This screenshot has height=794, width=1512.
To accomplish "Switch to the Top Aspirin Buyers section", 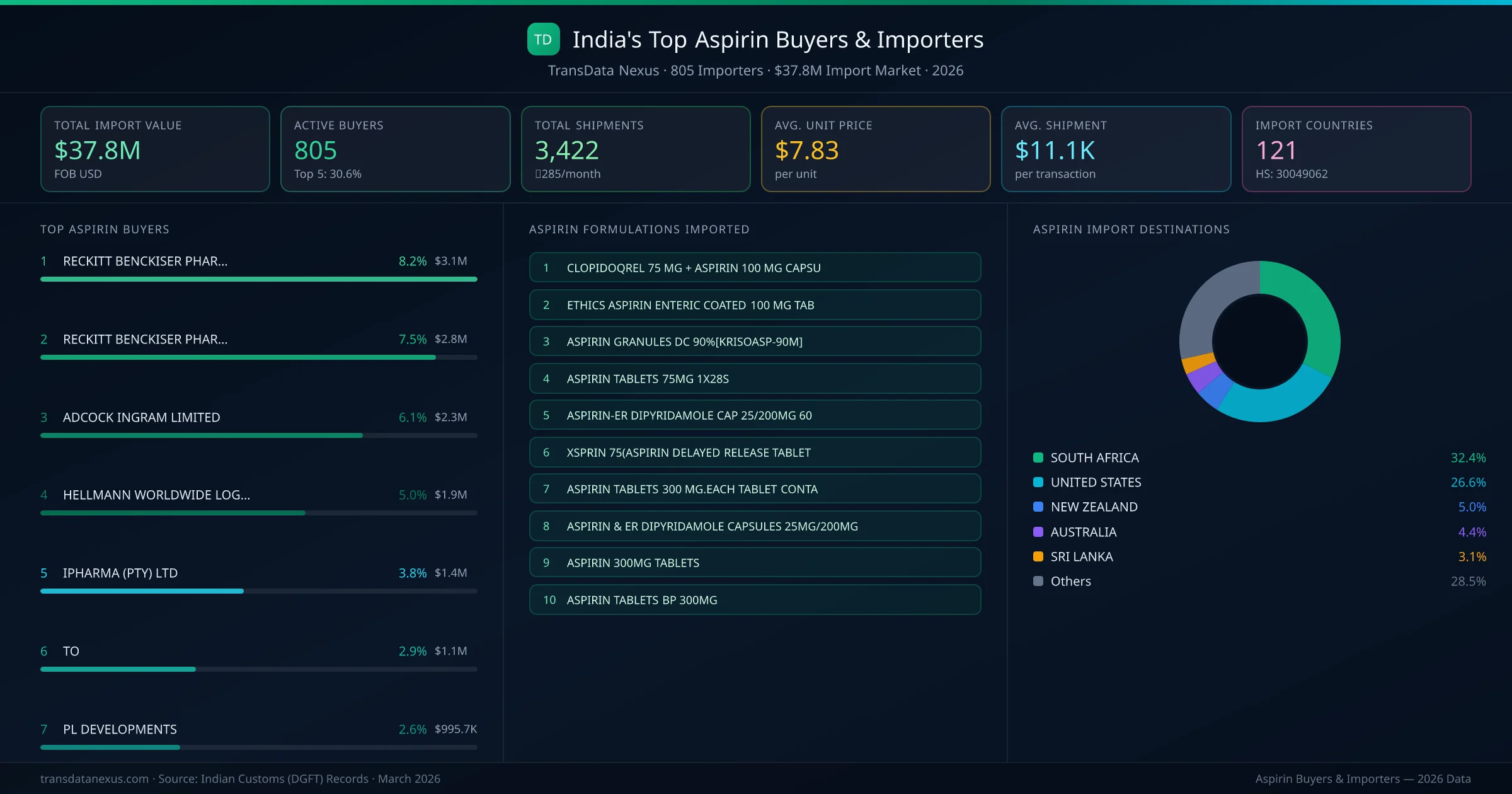I will 105,229.
